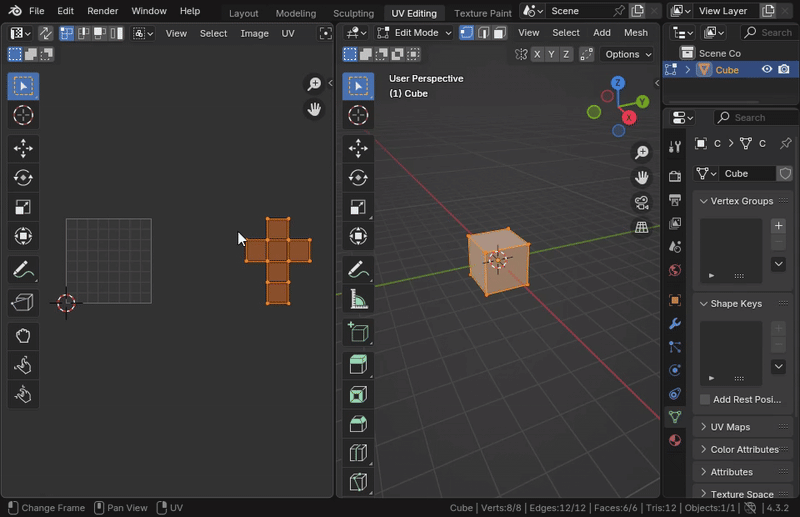Viewport: 800px width, 517px height.
Task: Open the Edit Mode dropdown
Action: [414, 33]
